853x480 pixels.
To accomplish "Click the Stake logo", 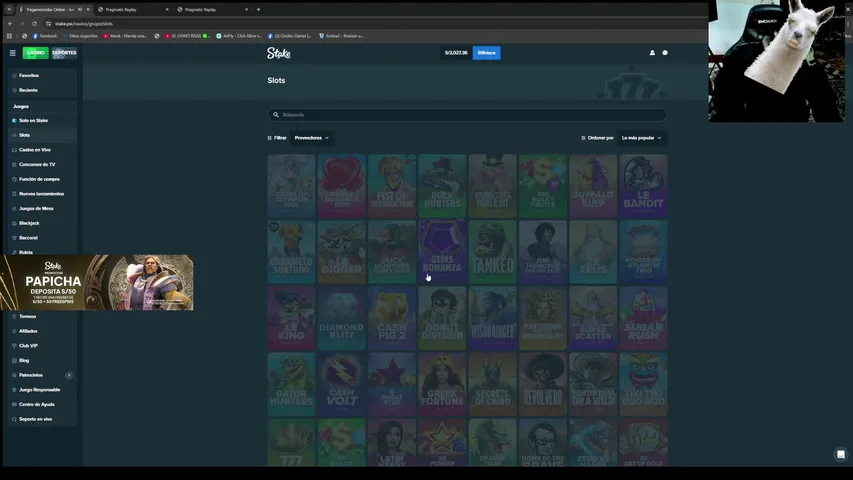I will coord(279,53).
